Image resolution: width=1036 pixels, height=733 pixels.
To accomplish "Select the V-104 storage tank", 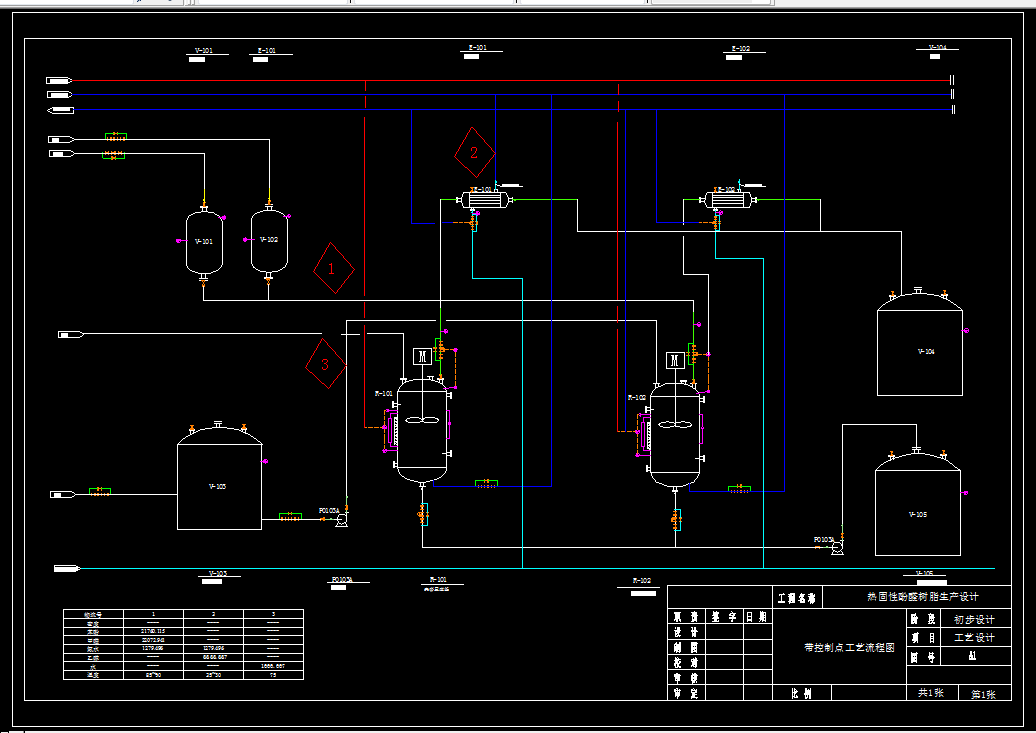I will click(x=919, y=344).
